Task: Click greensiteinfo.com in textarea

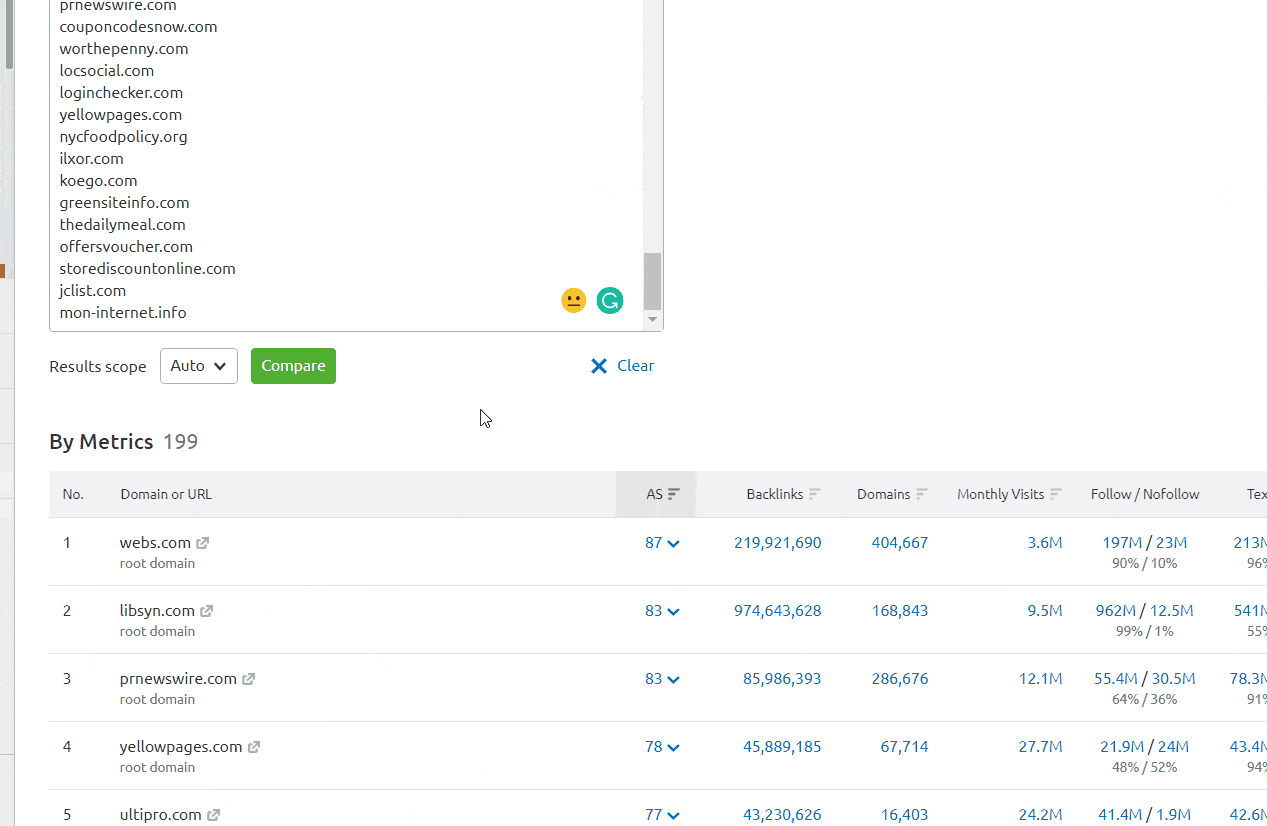Action: pyautogui.click(x=124, y=203)
